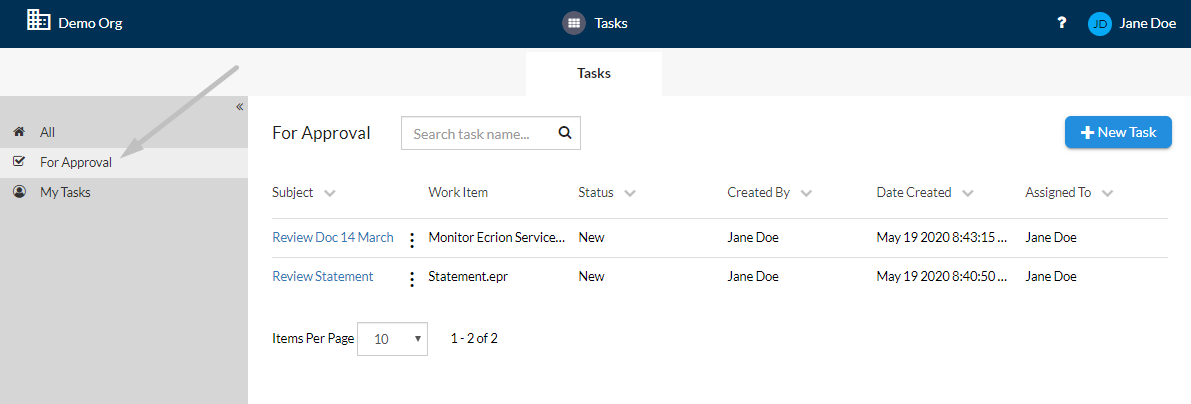This screenshot has height=404, width=1191.
Task: Click the May 19 2020 8:40:50 date cell
Action: [x=942, y=276]
